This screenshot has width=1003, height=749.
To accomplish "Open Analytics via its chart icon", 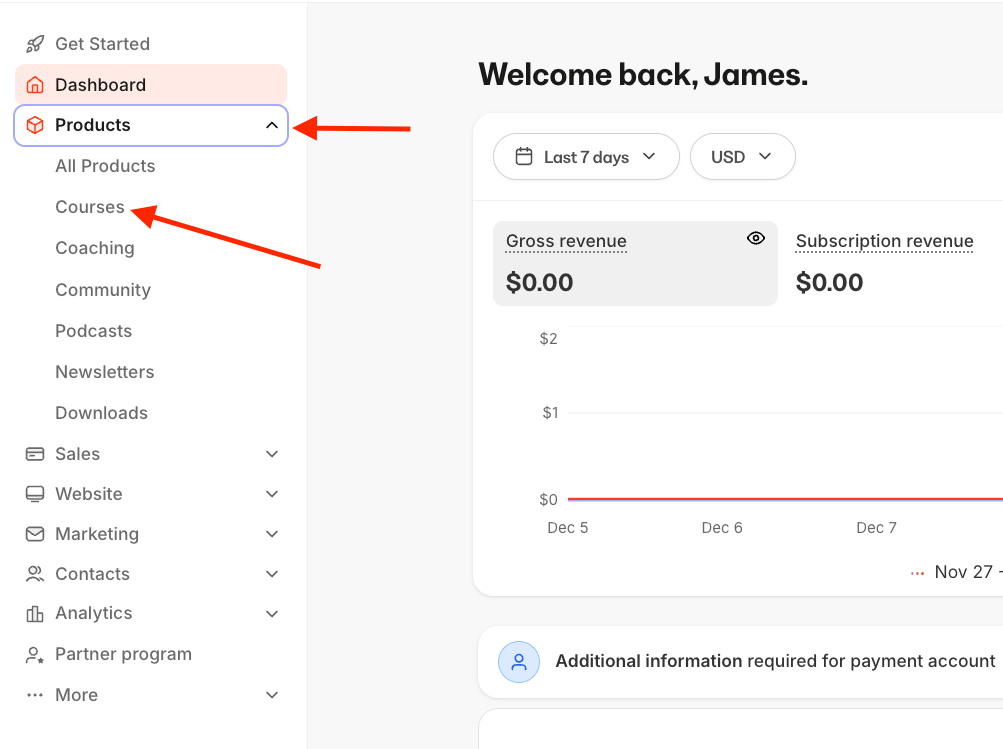I will tap(34, 613).
